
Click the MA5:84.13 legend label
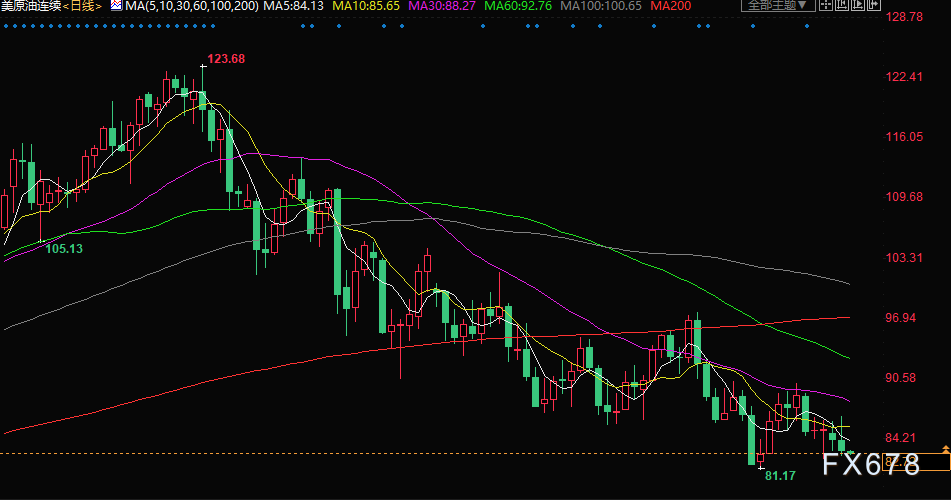(294, 6)
